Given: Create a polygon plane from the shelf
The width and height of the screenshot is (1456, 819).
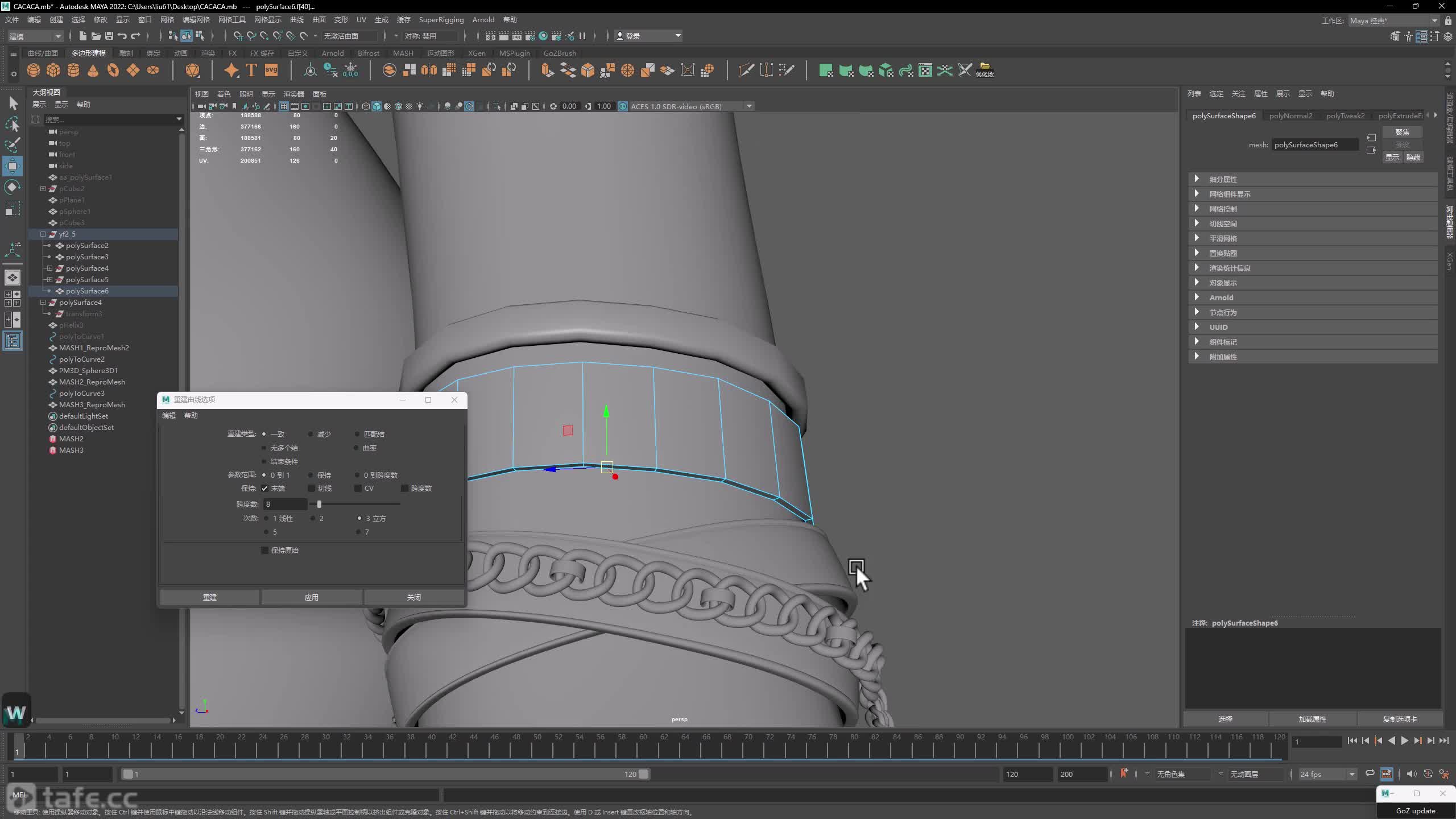Looking at the screenshot, I should pyautogui.click(x=133, y=70).
